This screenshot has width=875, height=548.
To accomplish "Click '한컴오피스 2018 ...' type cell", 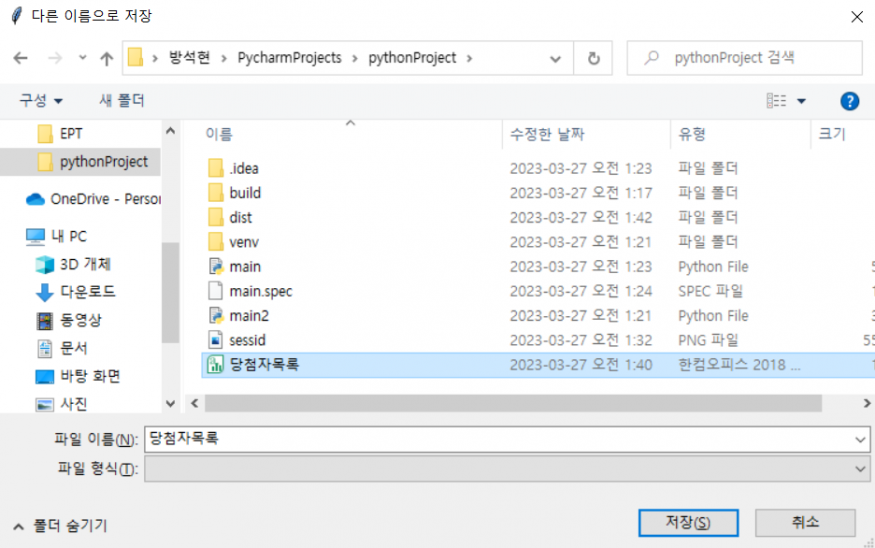I will click(739, 364).
